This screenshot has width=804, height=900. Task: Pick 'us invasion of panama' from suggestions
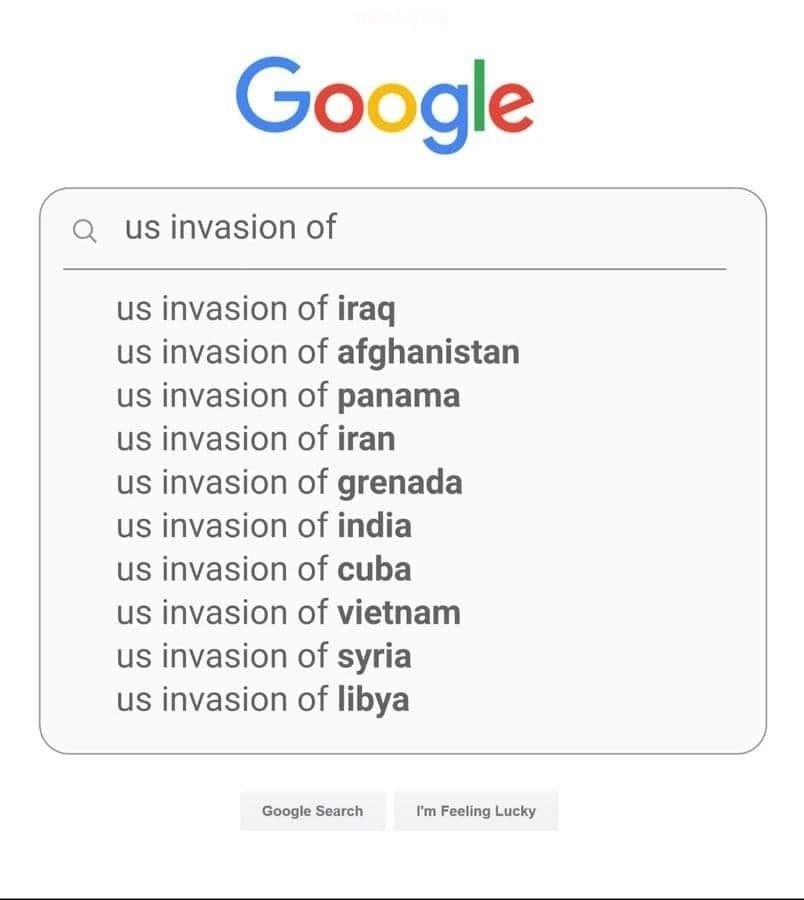pyautogui.click(x=288, y=396)
